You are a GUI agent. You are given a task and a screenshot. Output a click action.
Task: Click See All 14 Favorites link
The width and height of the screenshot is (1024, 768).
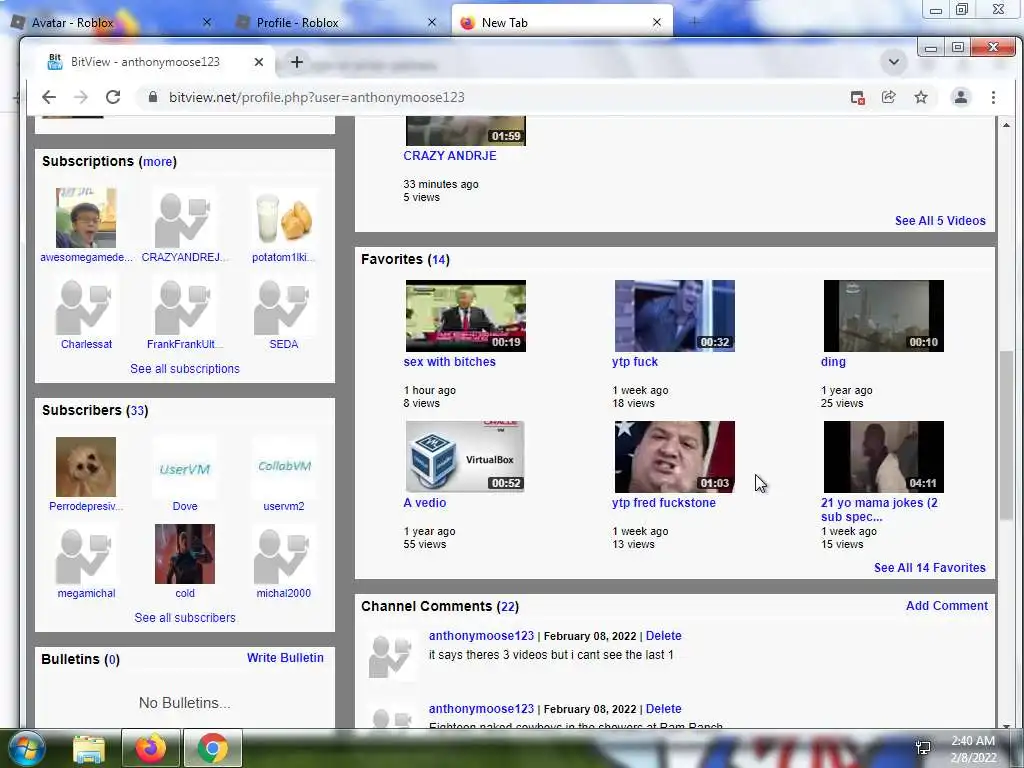coord(929,568)
